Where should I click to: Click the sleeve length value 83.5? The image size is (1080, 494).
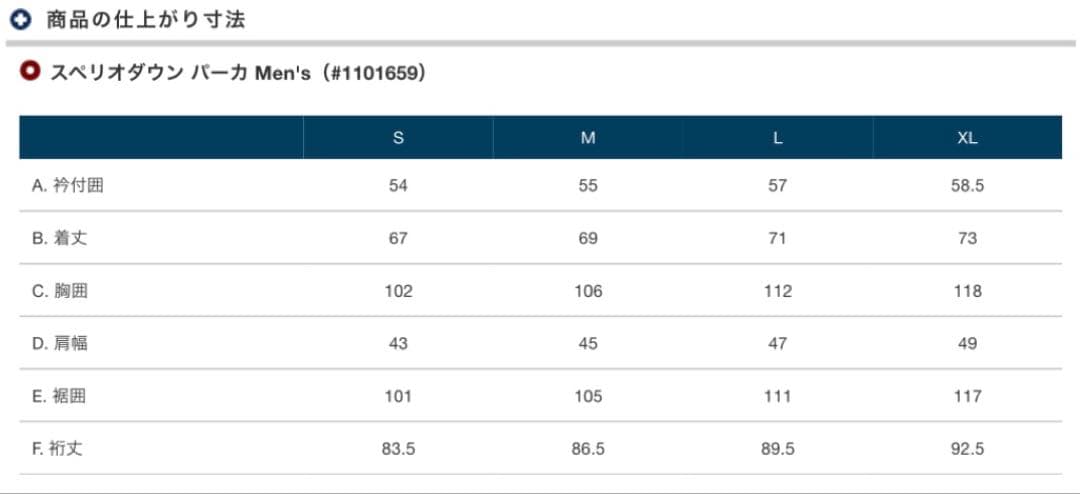tap(398, 449)
